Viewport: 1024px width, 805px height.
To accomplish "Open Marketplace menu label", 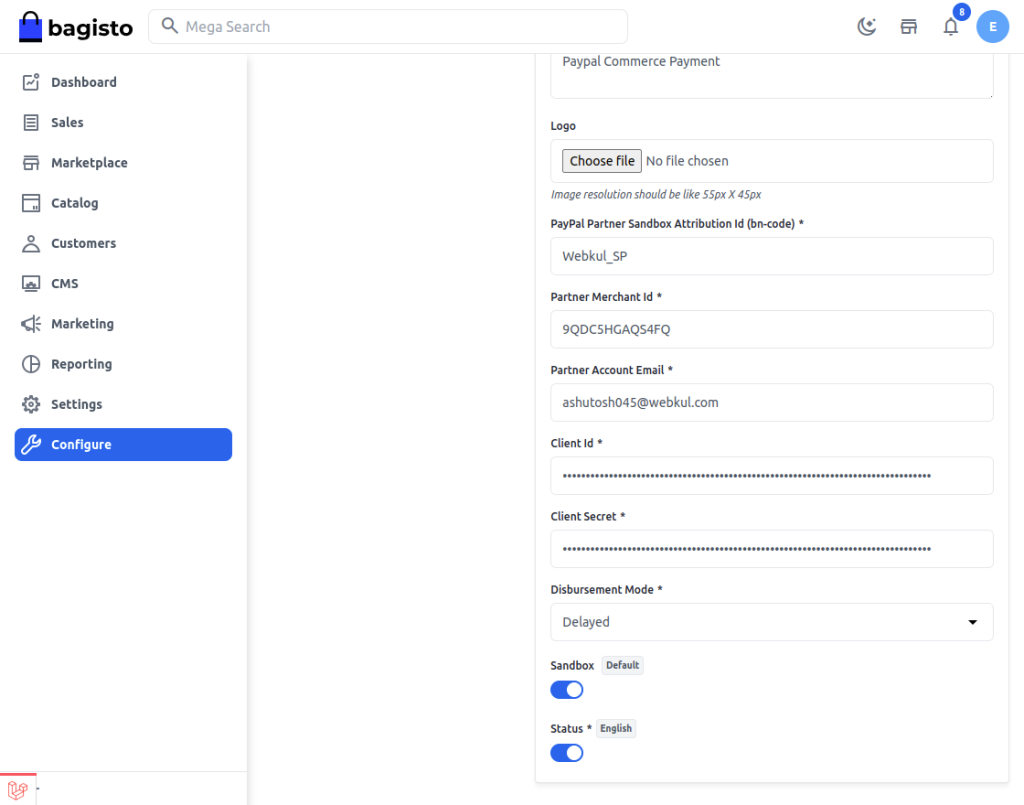I will [x=89, y=163].
